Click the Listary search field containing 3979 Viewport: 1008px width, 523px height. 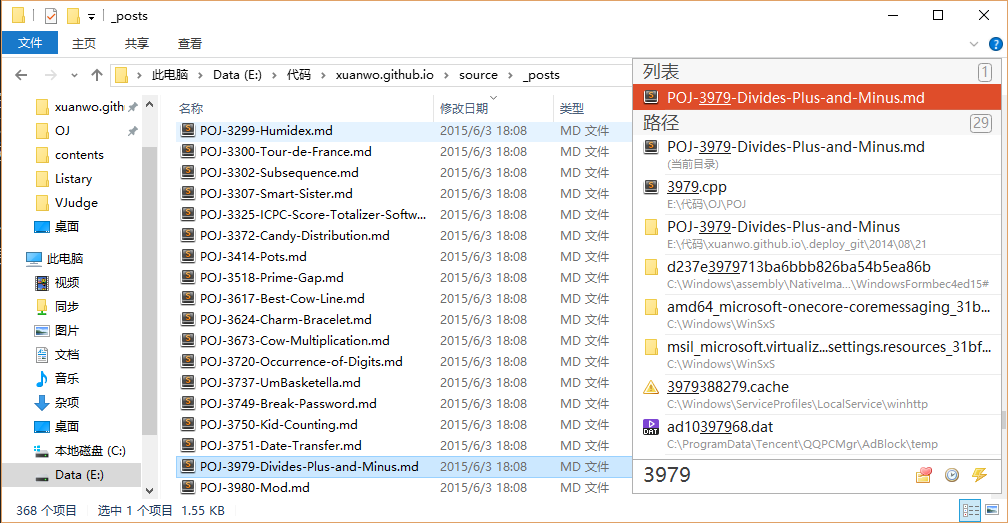pos(770,475)
